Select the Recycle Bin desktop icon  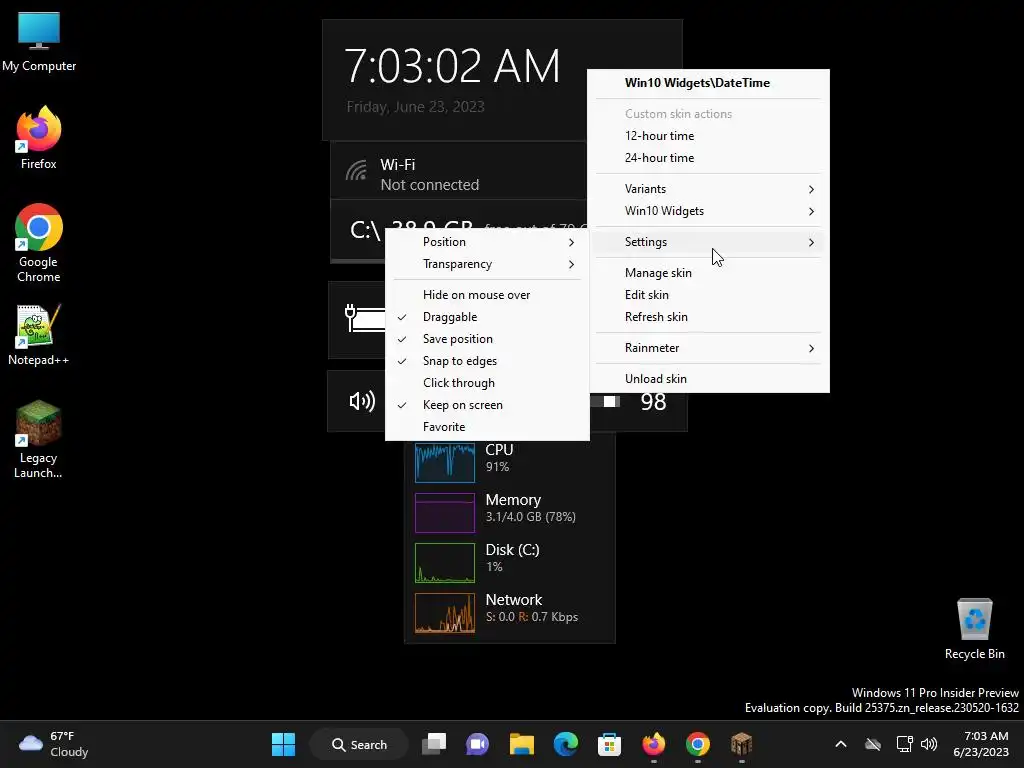[974, 628]
